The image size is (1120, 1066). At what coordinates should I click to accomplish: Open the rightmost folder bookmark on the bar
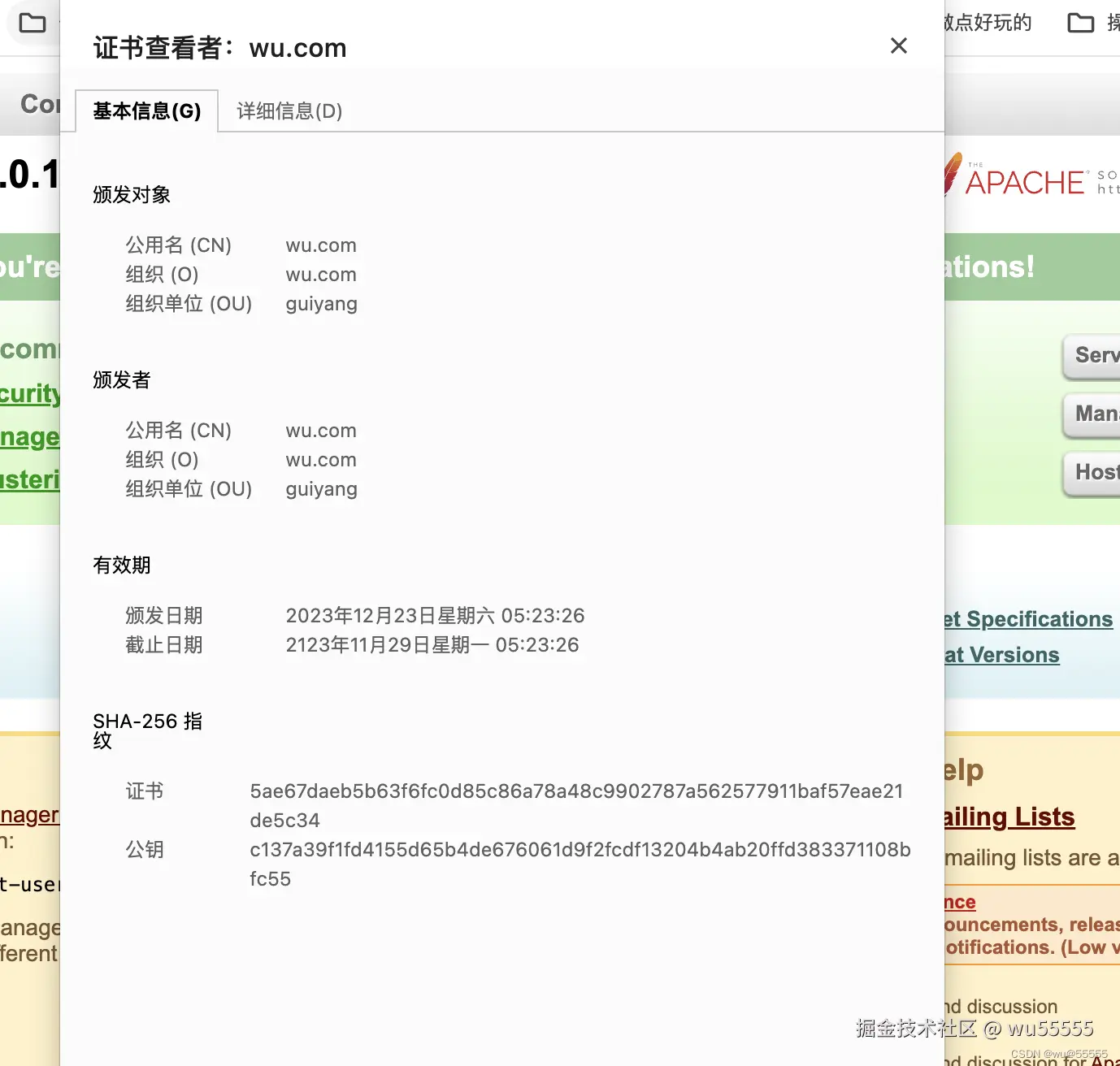click(1081, 23)
